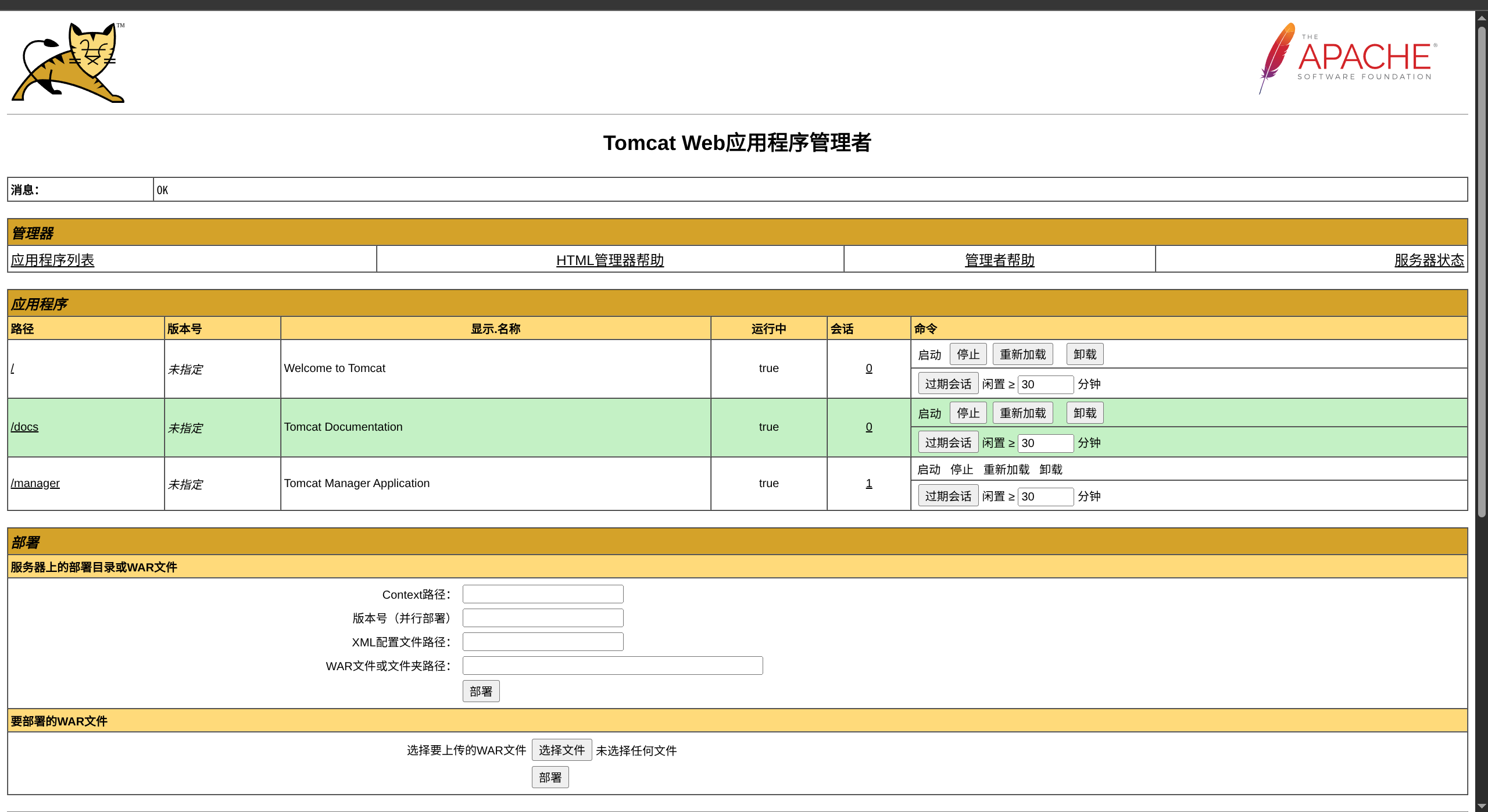1488x812 pixels.
Task: Open 服务器状态 link
Action: tap(1429, 260)
